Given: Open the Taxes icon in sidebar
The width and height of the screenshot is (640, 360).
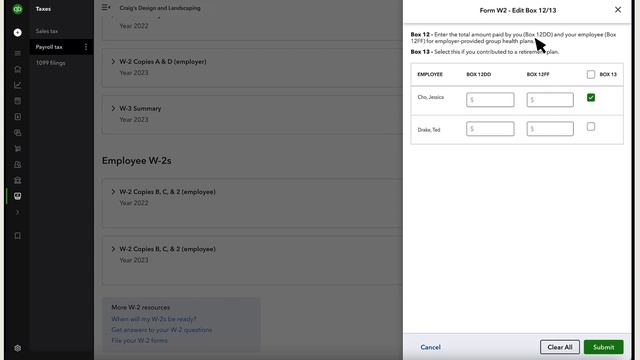Looking at the screenshot, I should coord(18,196).
